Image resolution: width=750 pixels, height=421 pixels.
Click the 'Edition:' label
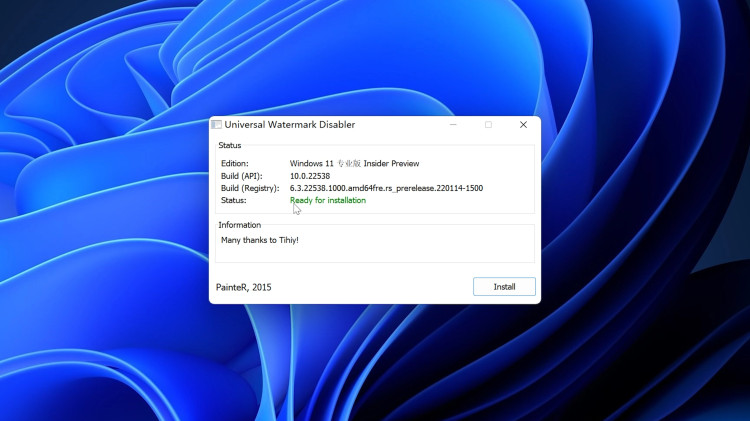pos(235,164)
